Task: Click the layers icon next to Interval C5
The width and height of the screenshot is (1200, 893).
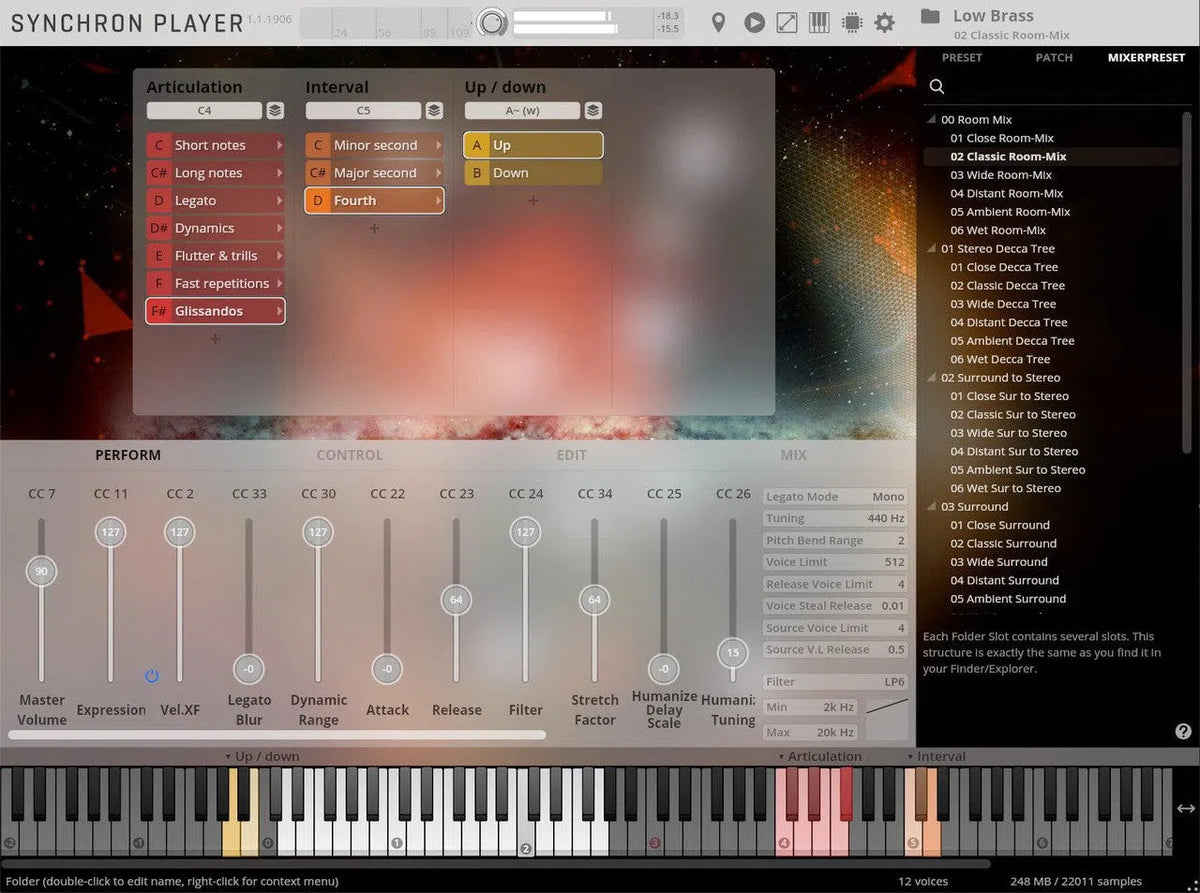Action: coord(434,111)
